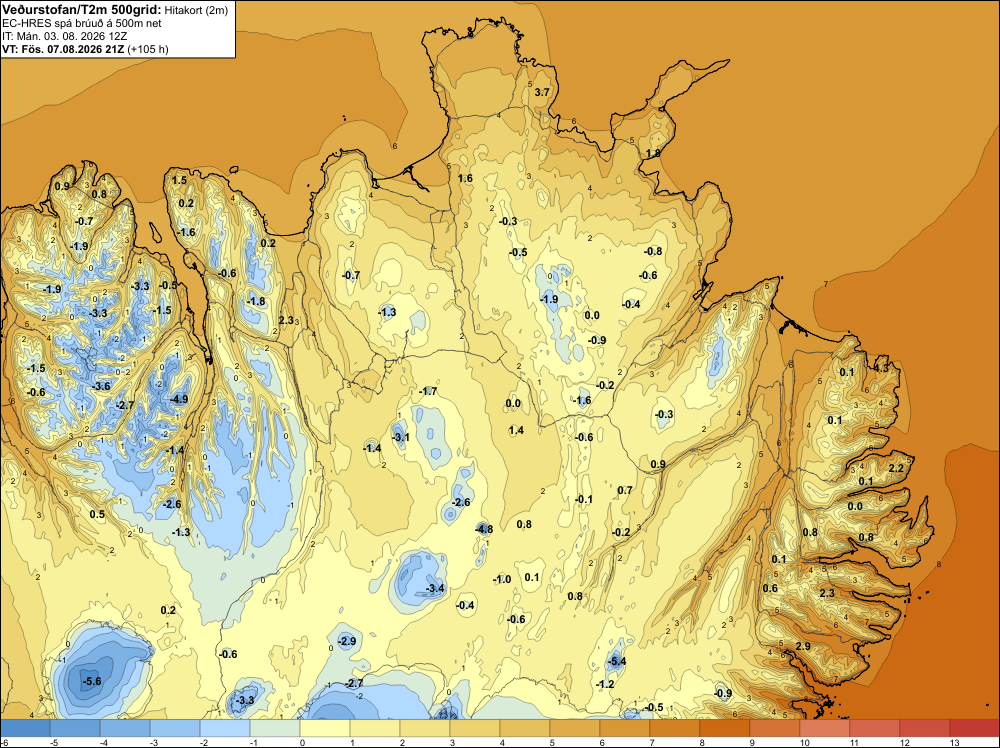The width and height of the screenshot is (1000, 748).
Task: Click the Veðurstofan/T2m 500grid title text
Action: [81, 9]
